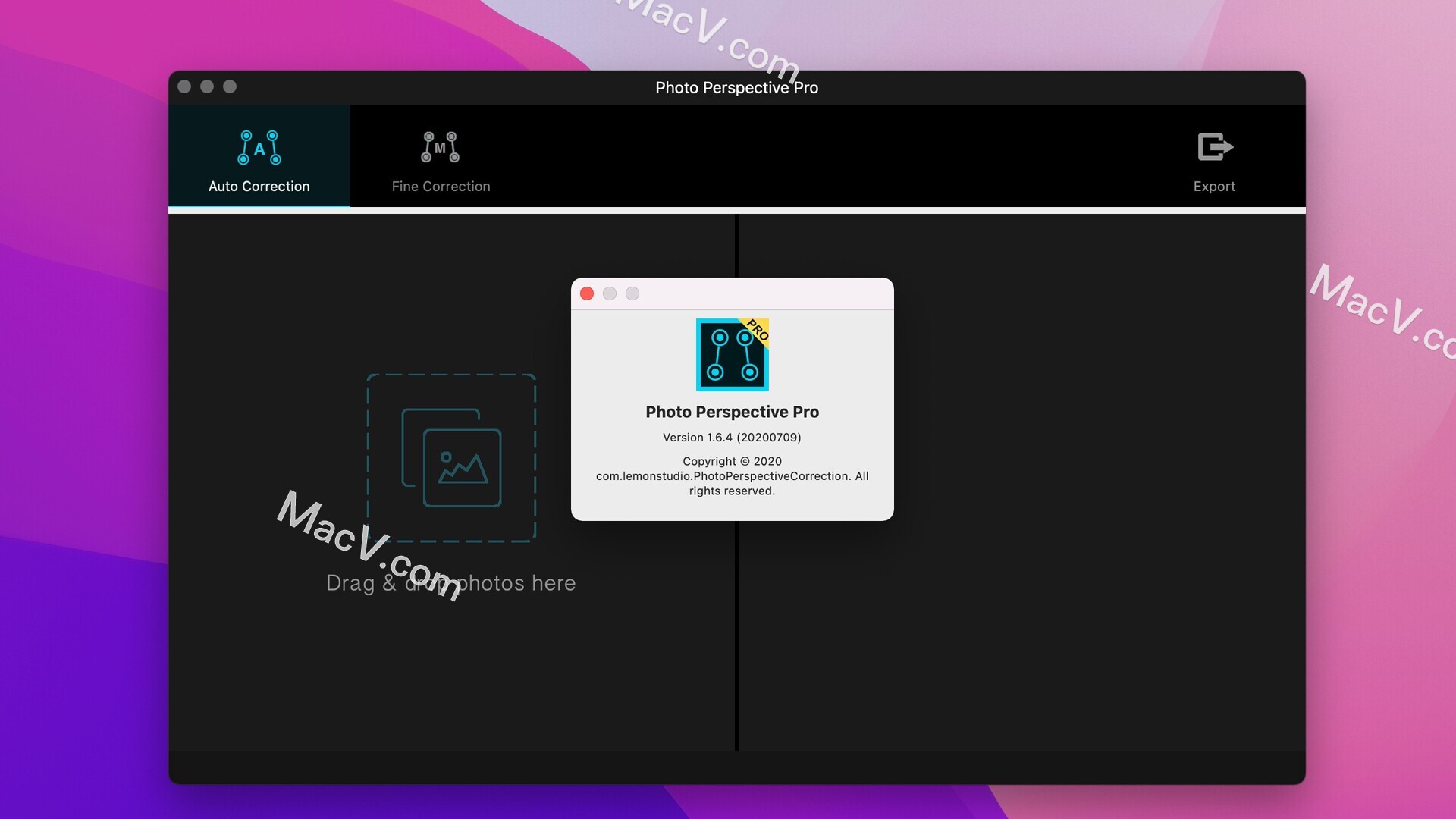Click the minimize button on about dialog
The width and height of the screenshot is (1456, 819).
609,293
